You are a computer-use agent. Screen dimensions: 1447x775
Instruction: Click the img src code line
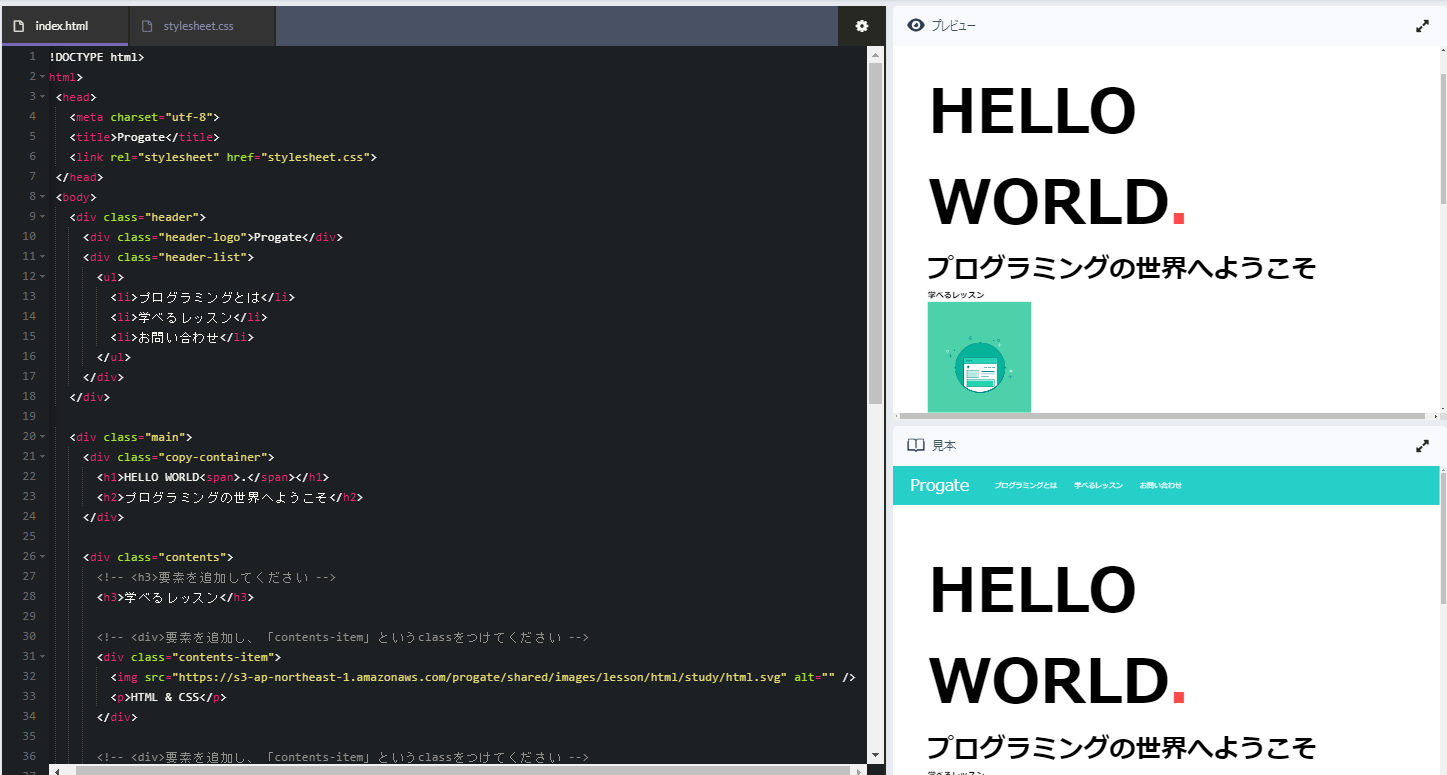pos(483,677)
